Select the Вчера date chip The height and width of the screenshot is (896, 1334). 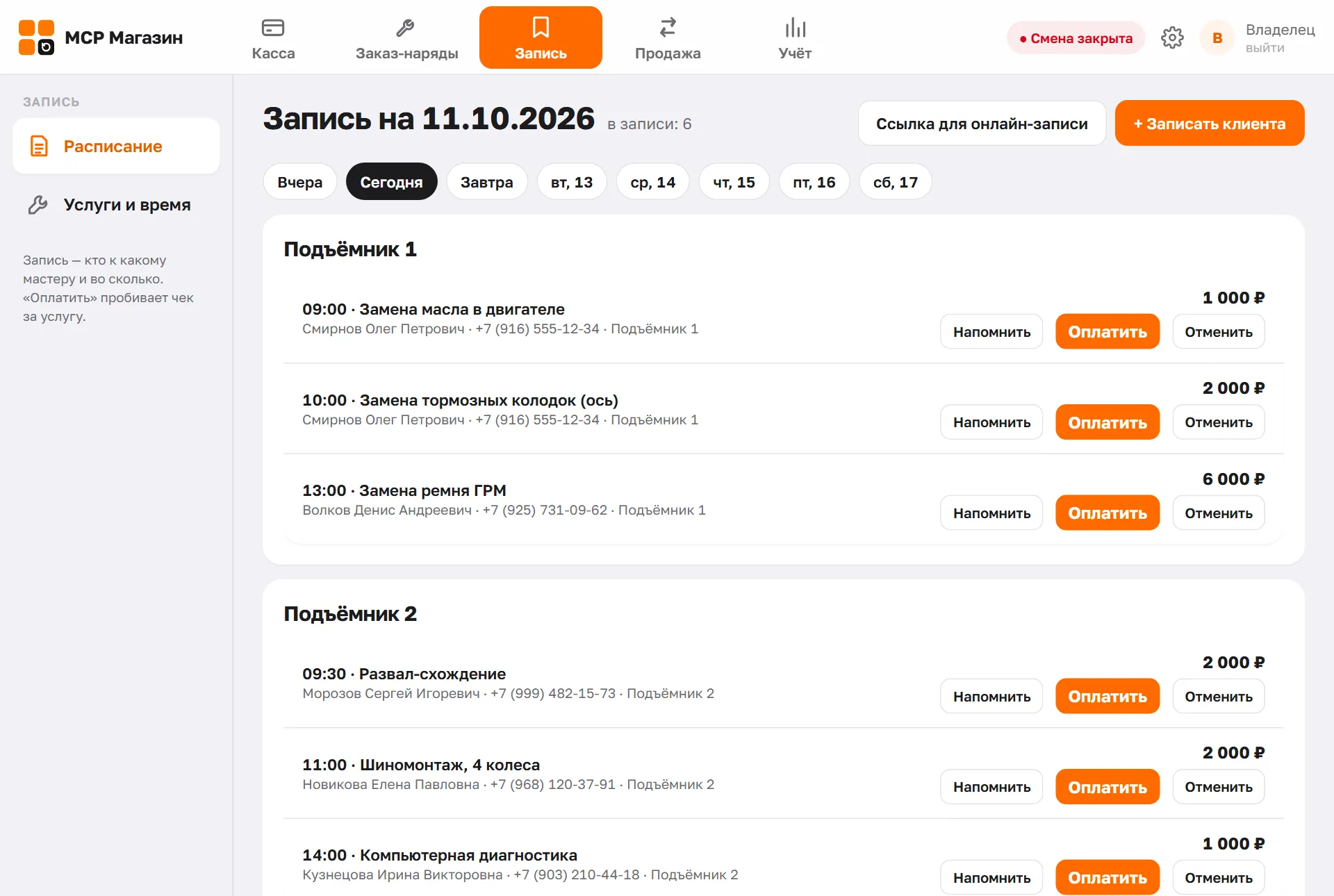pyautogui.click(x=299, y=182)
